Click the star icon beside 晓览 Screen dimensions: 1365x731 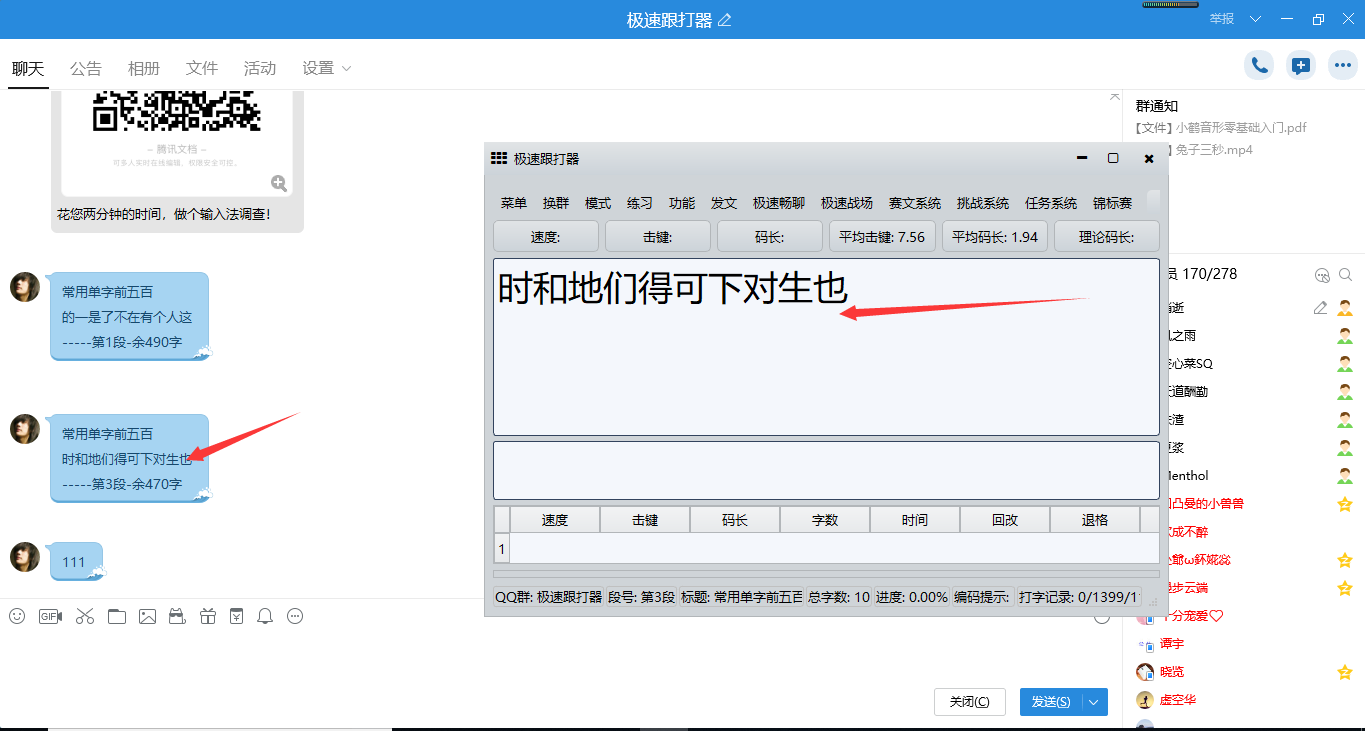tap(1345, 672)
